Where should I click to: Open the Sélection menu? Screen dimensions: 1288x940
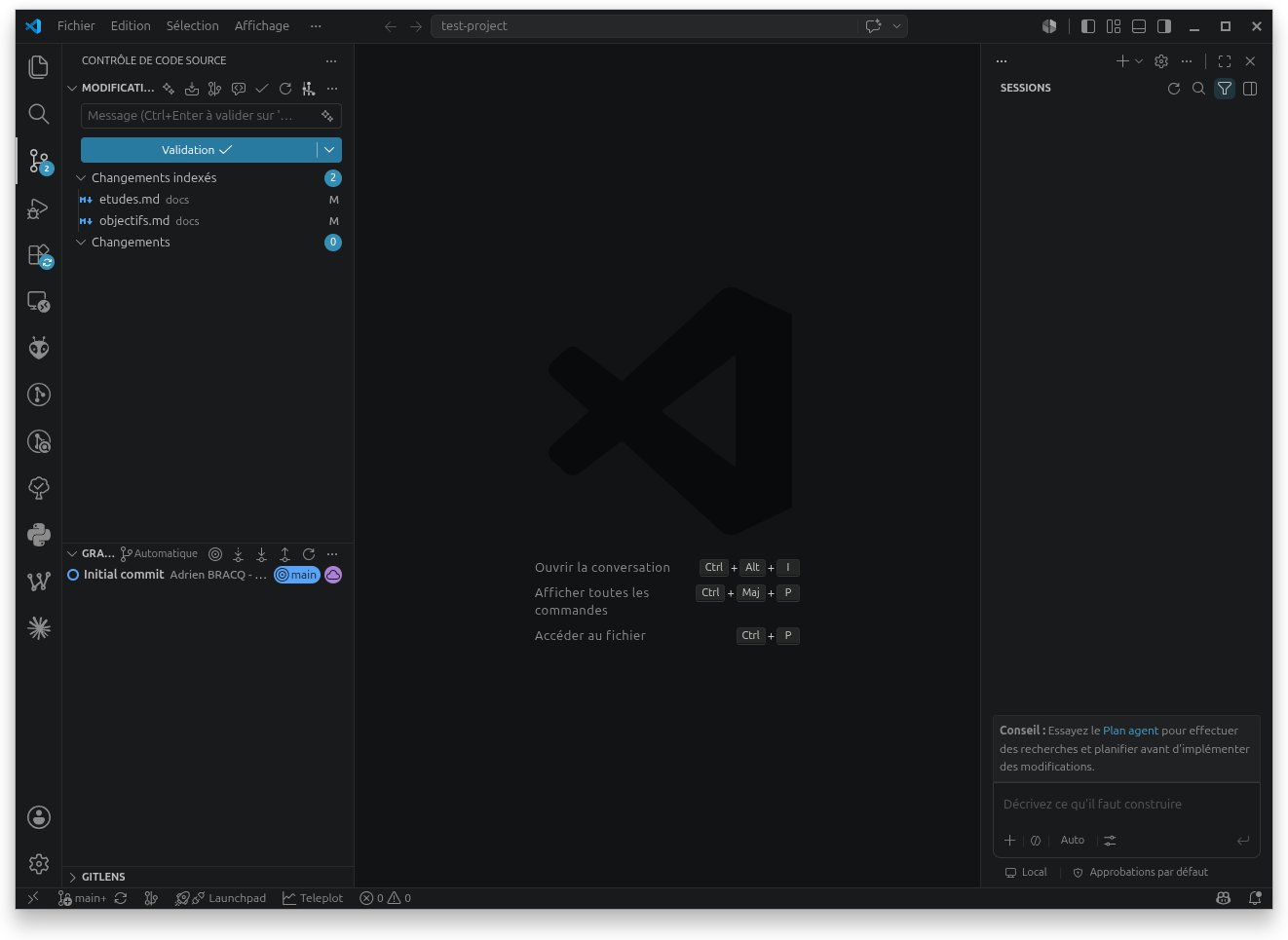point(193,26)
